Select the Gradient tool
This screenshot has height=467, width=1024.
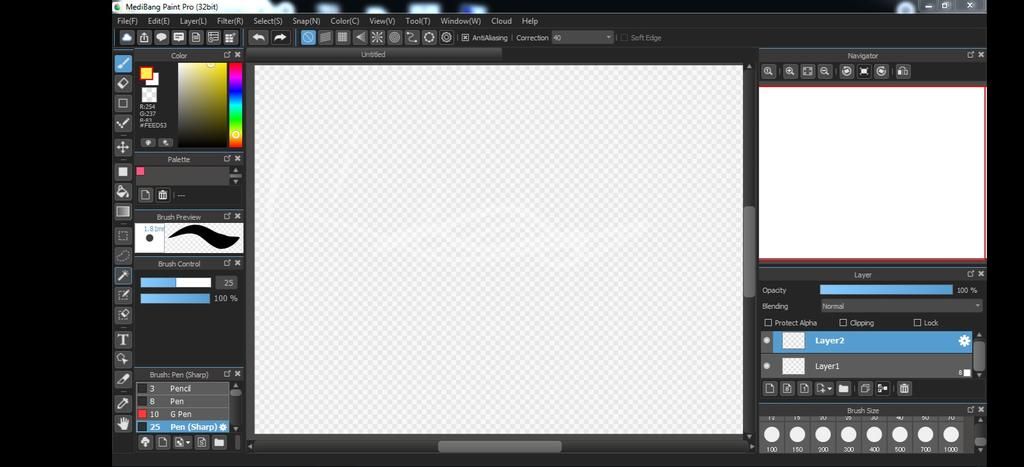[x=123, y=211]
